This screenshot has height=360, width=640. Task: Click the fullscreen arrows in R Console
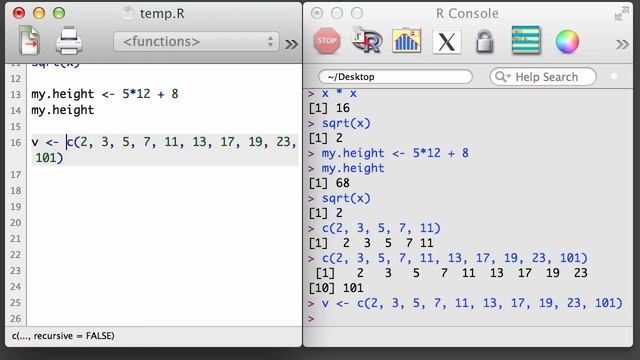[622, 13]
